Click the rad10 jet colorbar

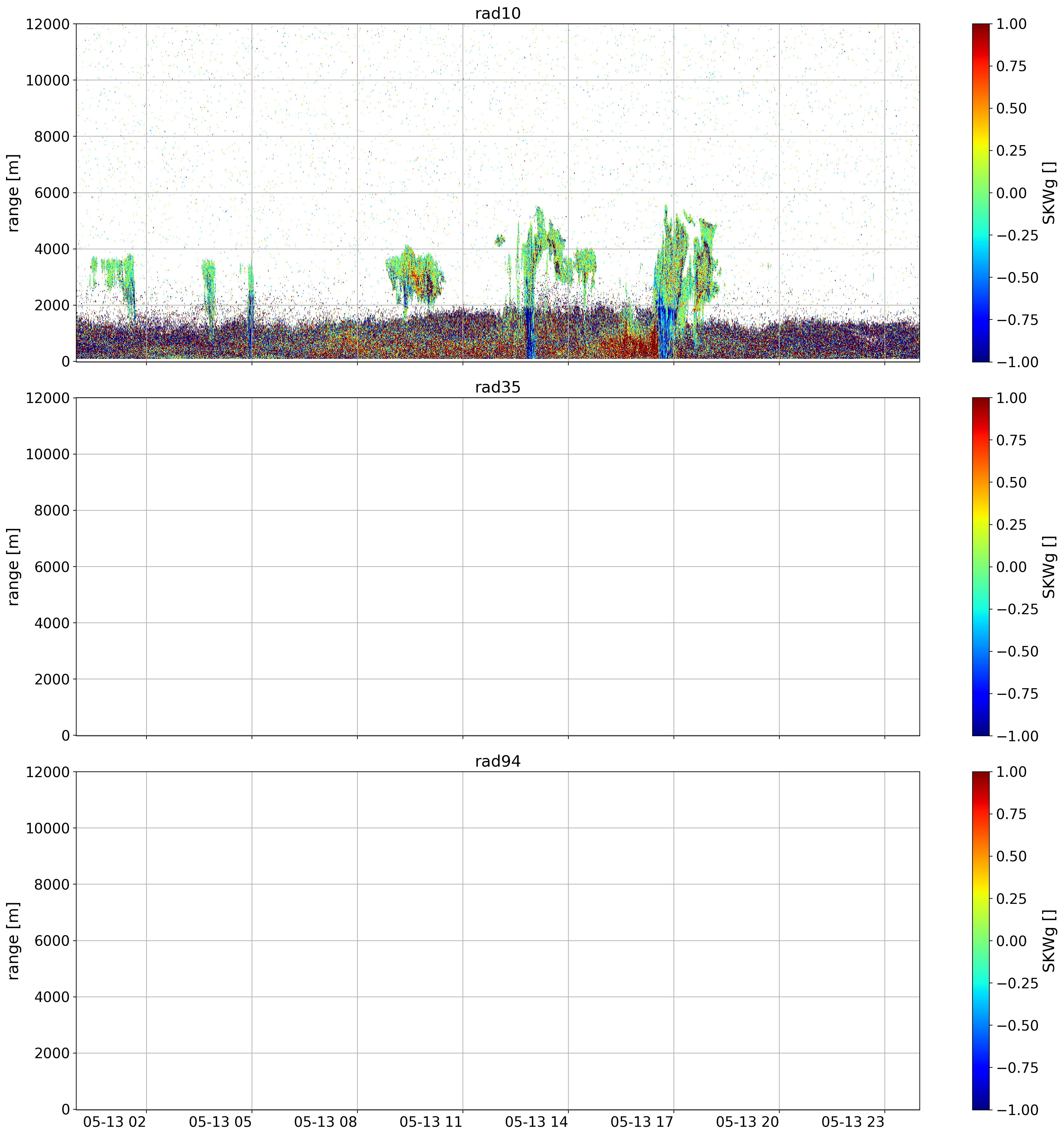click(x=980, y=192)
